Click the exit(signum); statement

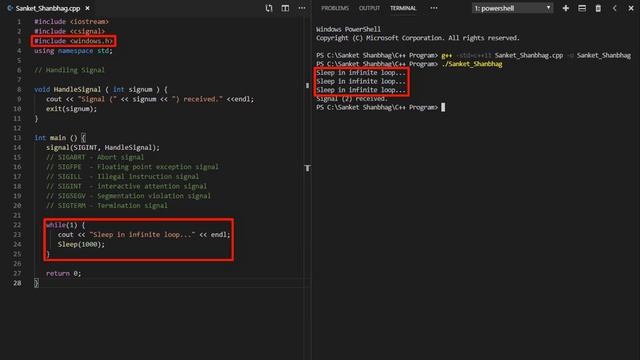[71, 109]
